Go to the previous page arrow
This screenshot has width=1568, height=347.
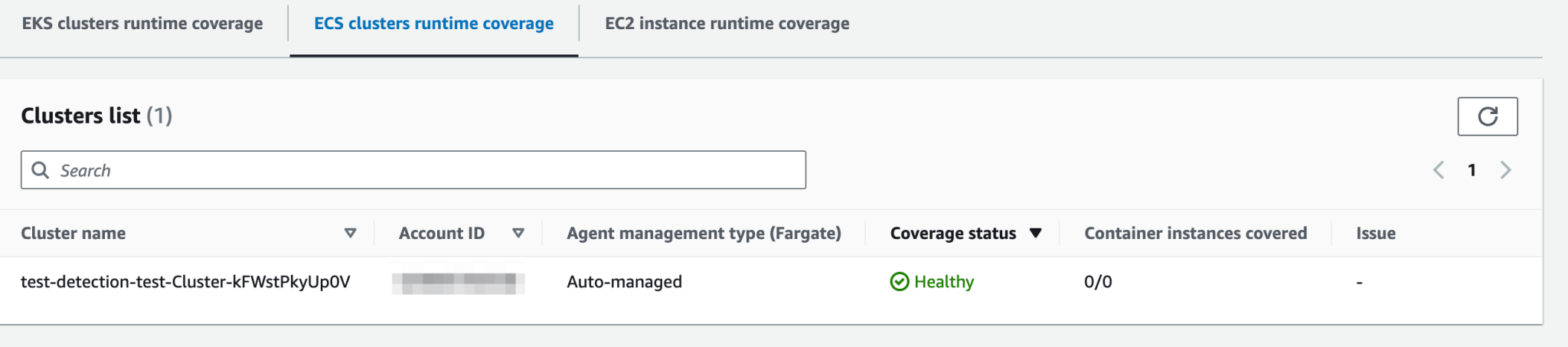pos(1439,170)
